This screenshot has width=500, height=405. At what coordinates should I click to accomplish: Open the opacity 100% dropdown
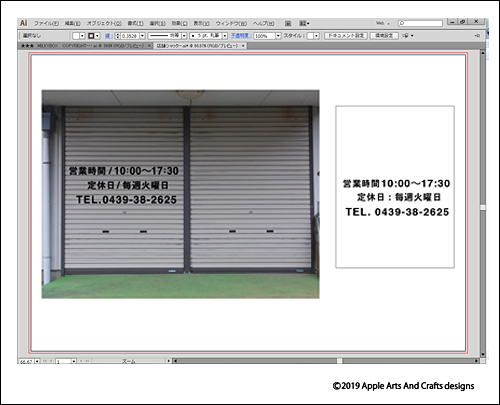278,36
